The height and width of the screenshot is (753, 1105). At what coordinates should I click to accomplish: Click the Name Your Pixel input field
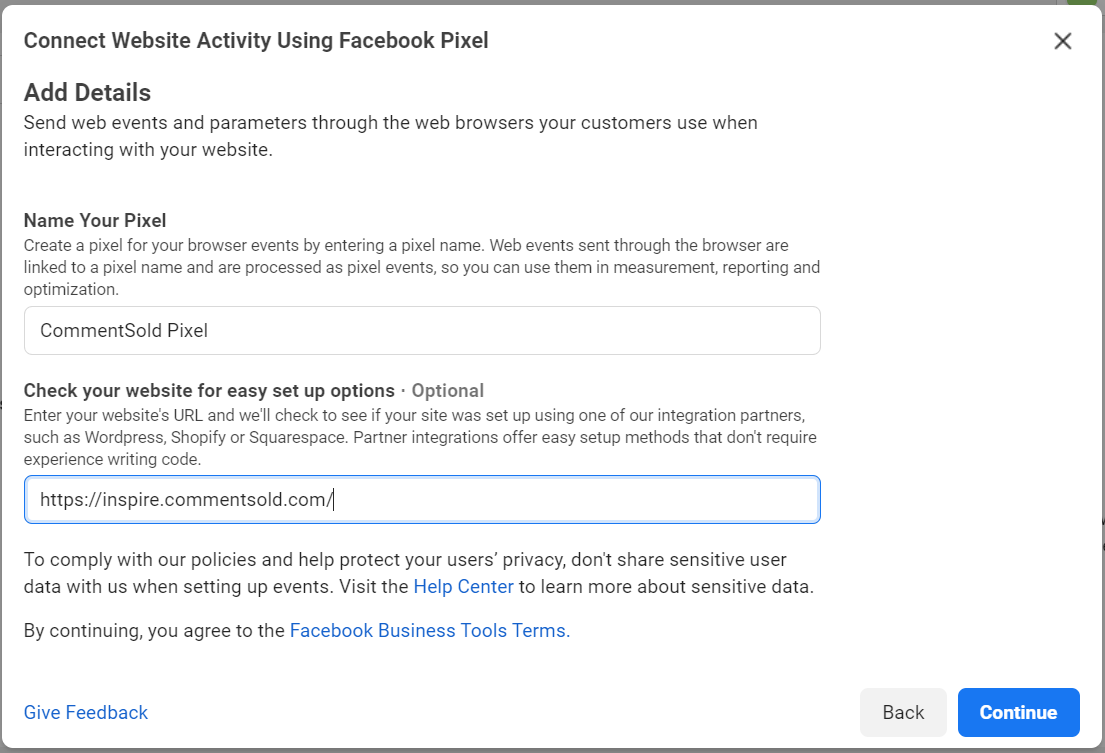tap(422, 330)
